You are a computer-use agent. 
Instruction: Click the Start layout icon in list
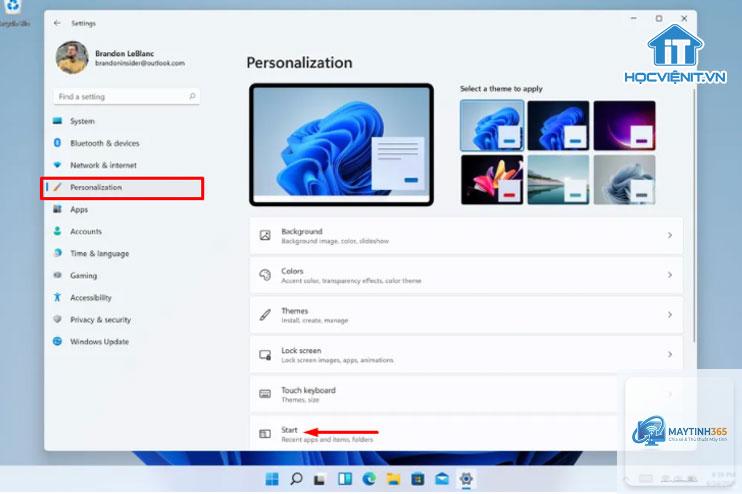click(265, 433)
